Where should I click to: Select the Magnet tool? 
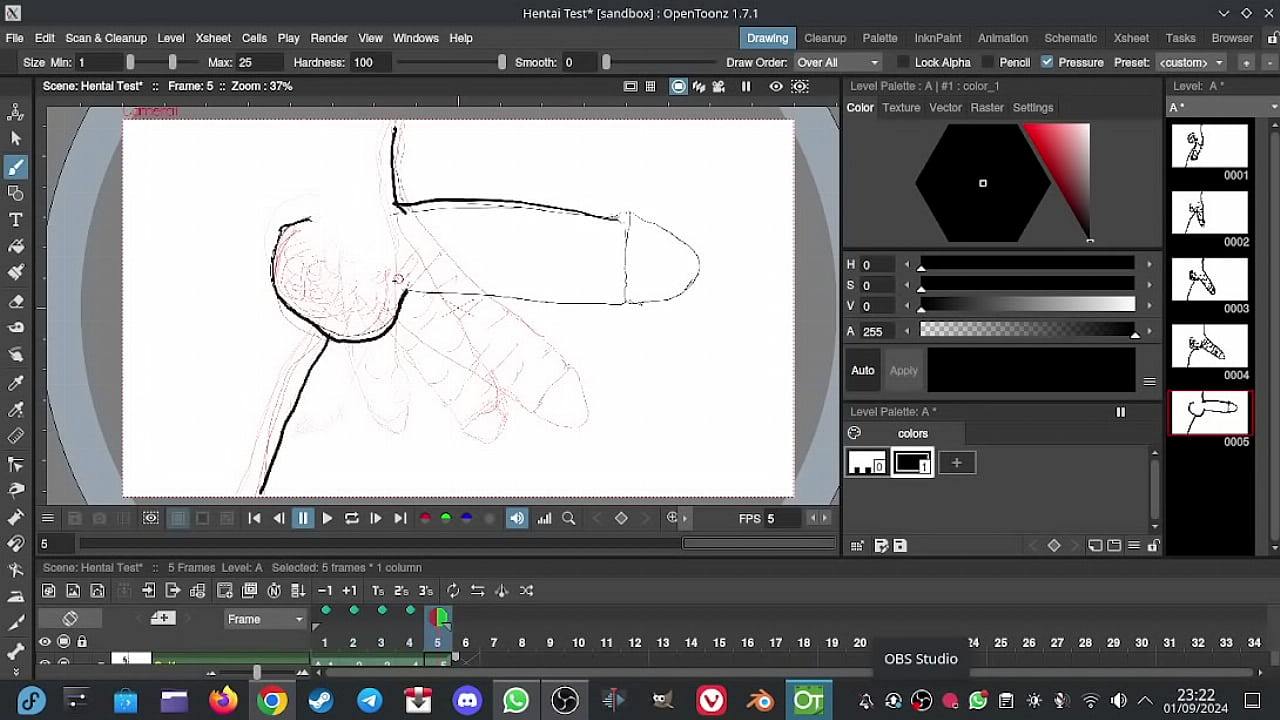[x=16, y=544]
